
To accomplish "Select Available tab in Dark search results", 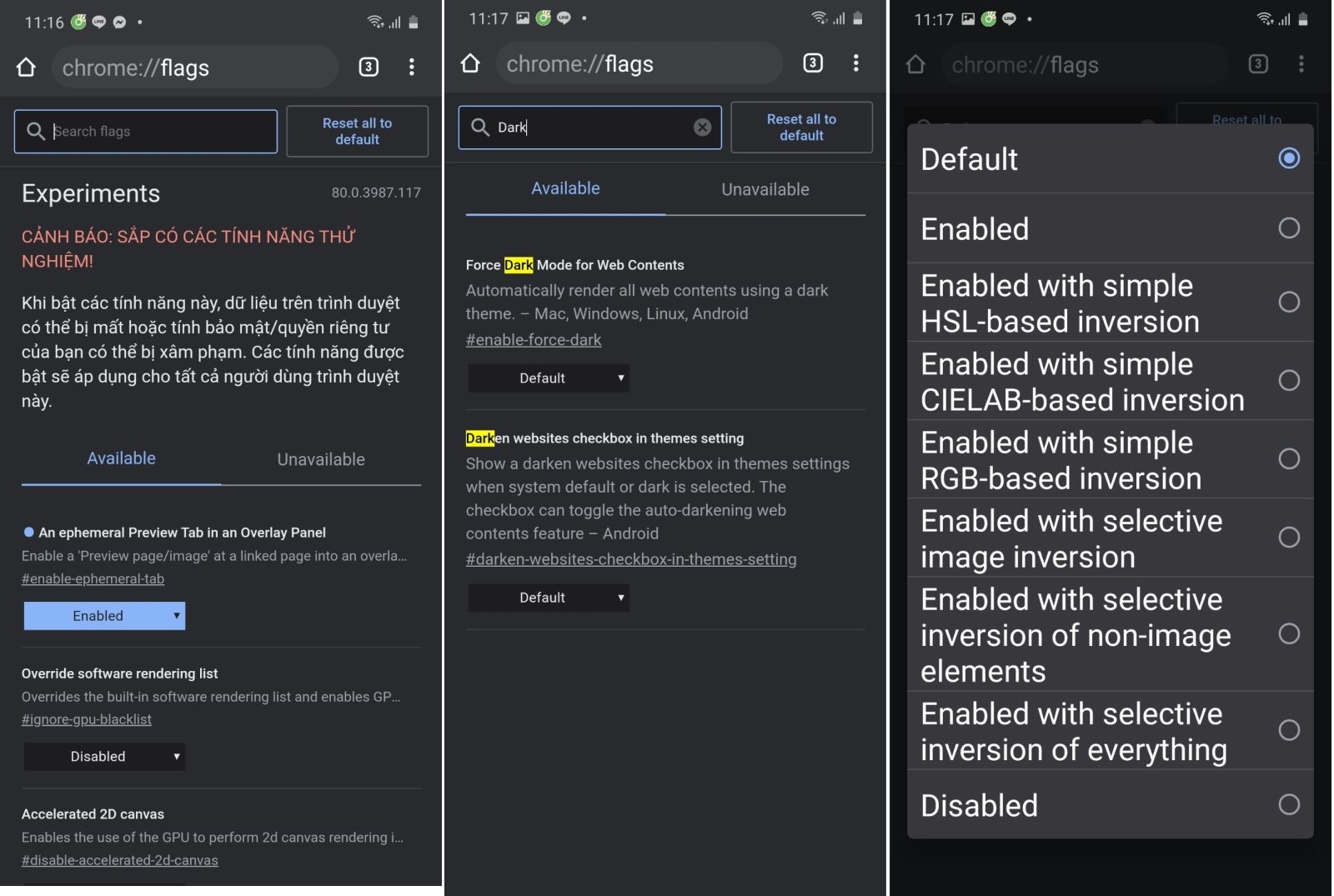I will 565,189.
